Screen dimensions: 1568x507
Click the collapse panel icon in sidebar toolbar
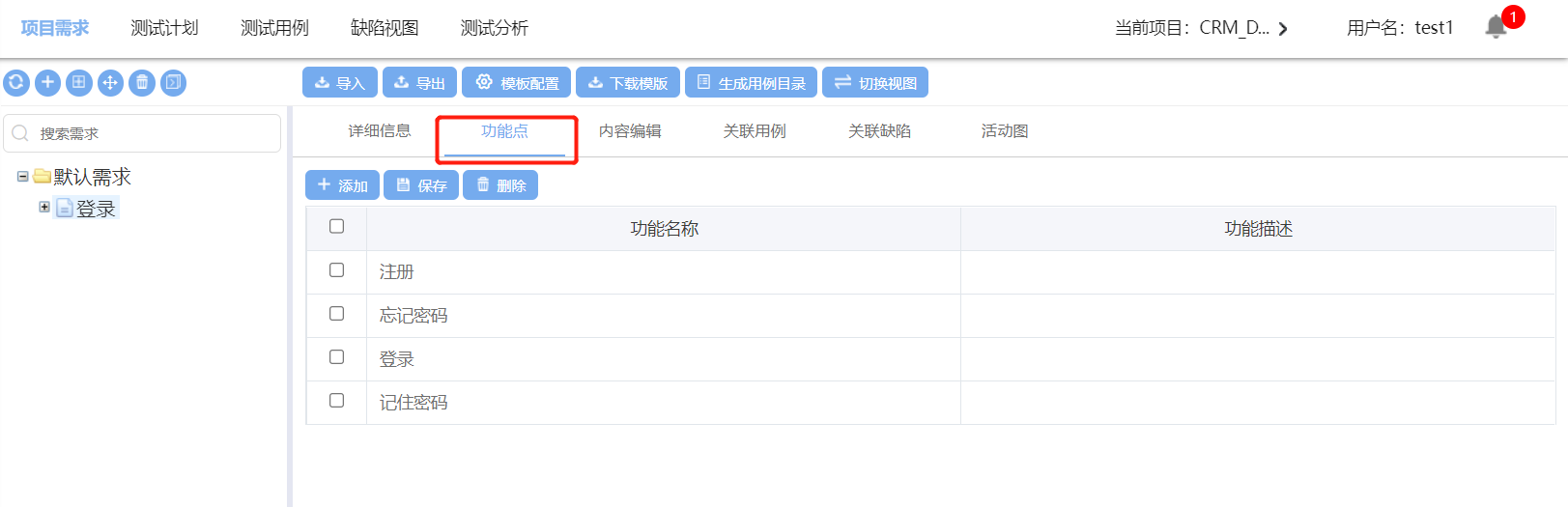(x=173, y=82)
